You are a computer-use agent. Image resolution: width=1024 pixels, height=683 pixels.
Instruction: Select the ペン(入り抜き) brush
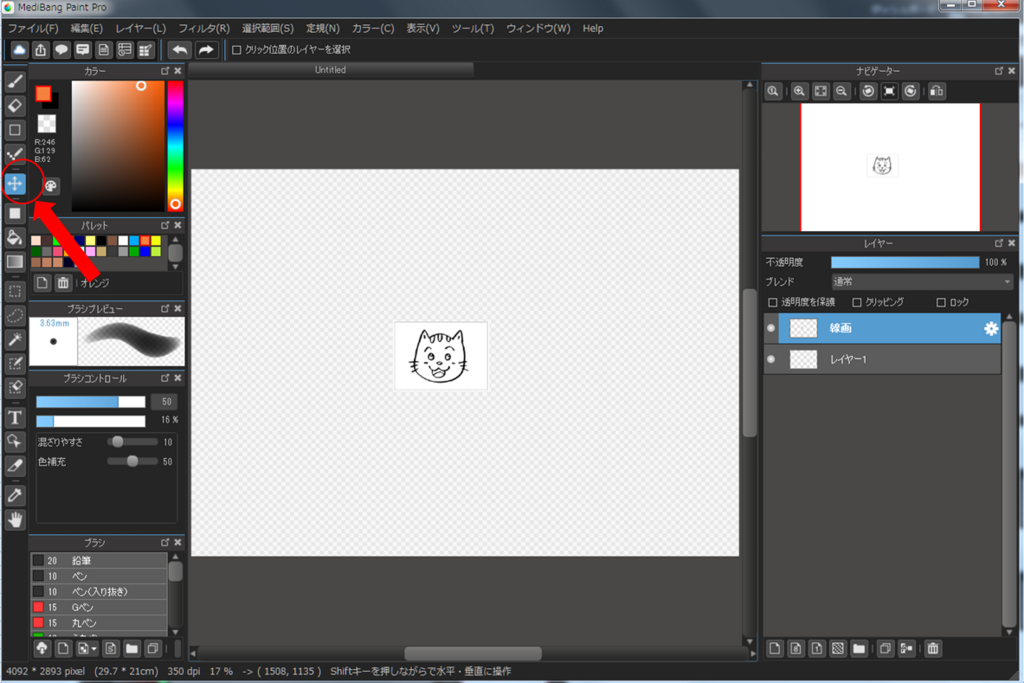coord(99,592)
